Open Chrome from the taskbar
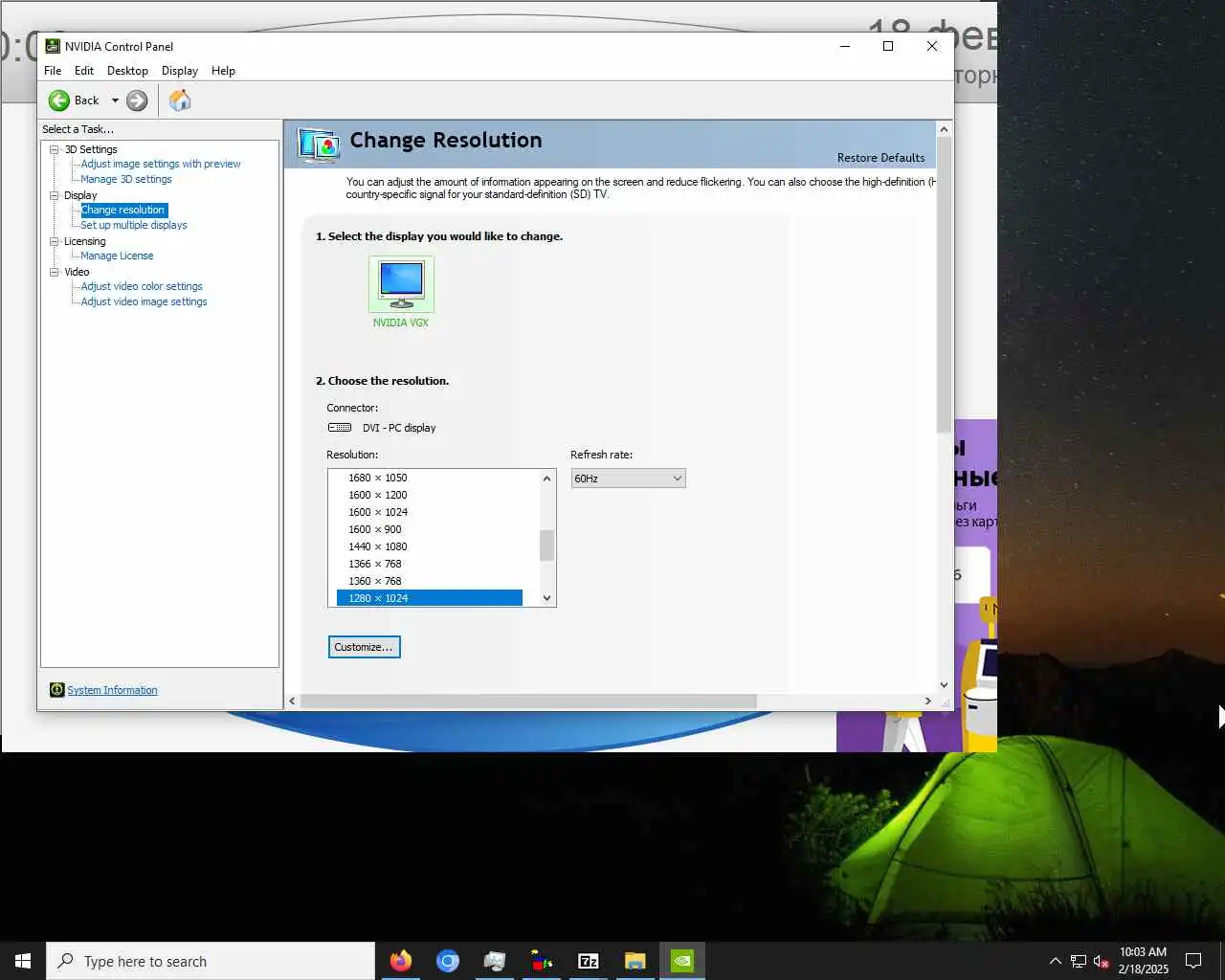The image size is (1225, 980). 448,961
